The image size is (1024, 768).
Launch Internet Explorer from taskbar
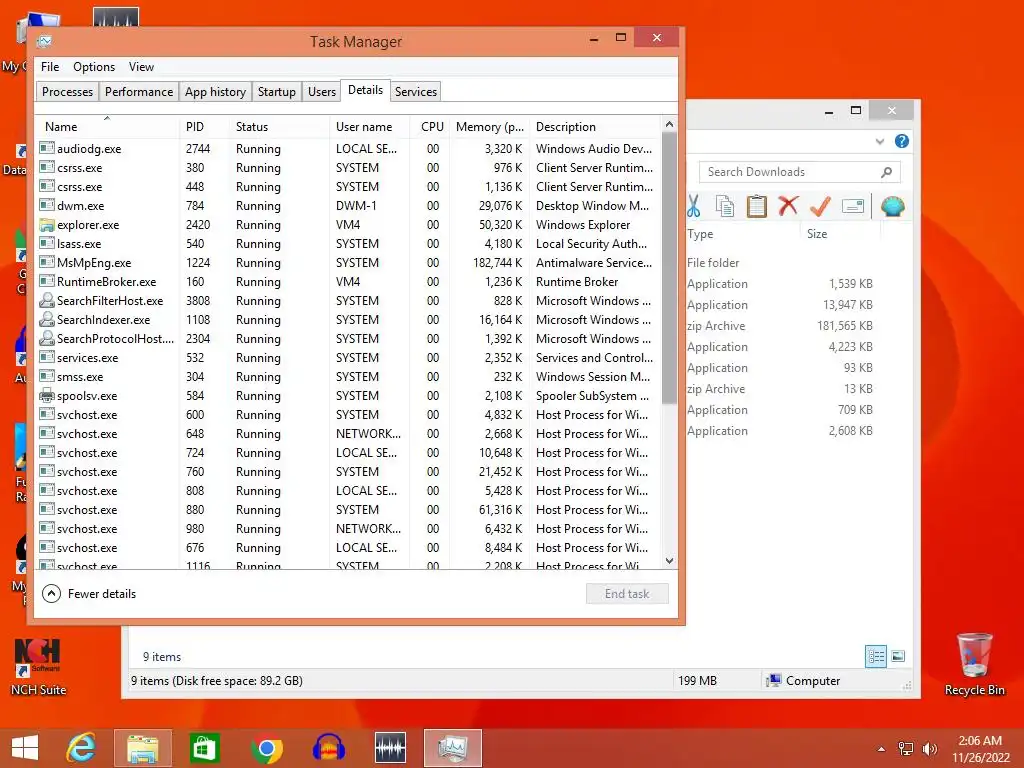point(82,748)
